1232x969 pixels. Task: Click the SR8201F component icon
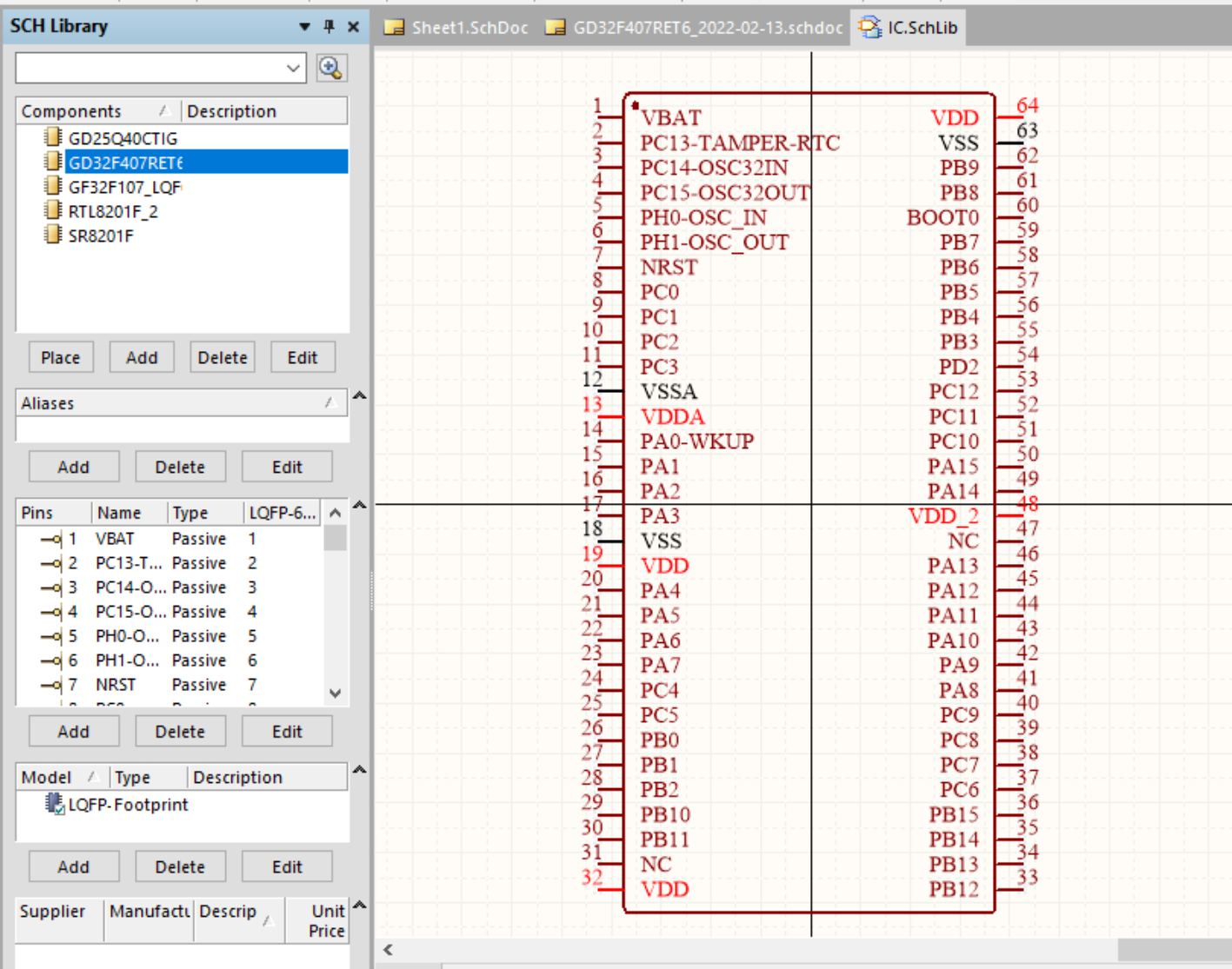[53, 235]
